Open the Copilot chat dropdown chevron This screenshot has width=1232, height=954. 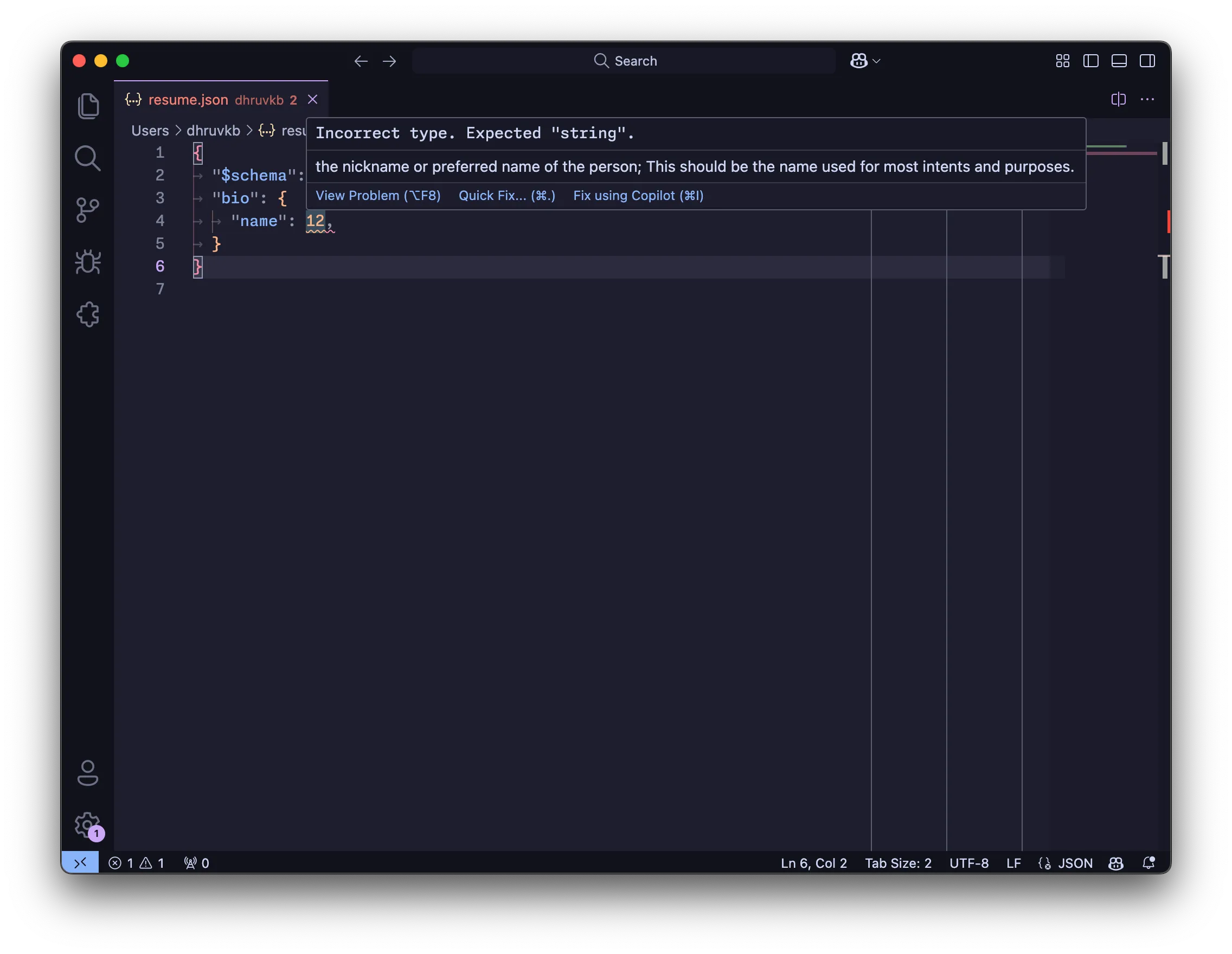click(x=876, y=61)
